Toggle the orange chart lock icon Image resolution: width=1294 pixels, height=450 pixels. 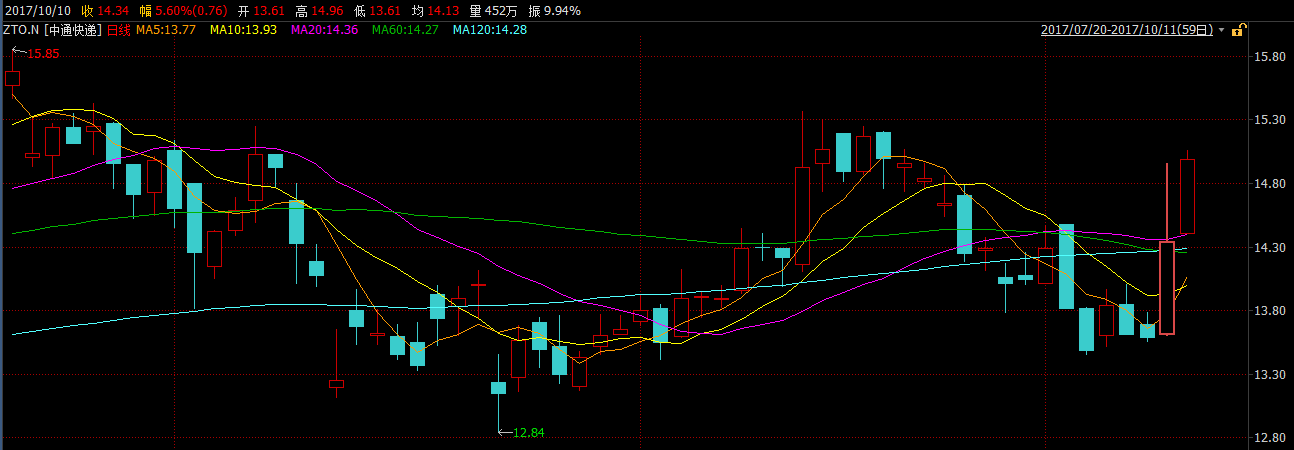tap(1238, 30)
